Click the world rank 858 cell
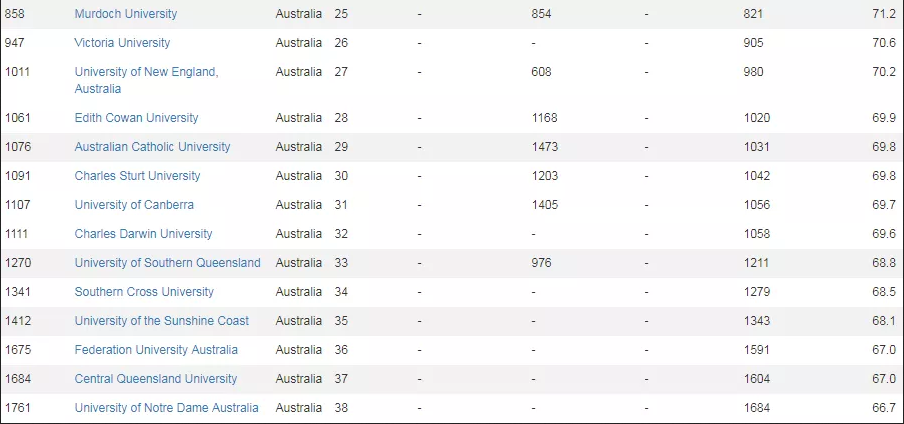Screen dimensions: 904x424 pyautogui.click(x=14, y=14)
